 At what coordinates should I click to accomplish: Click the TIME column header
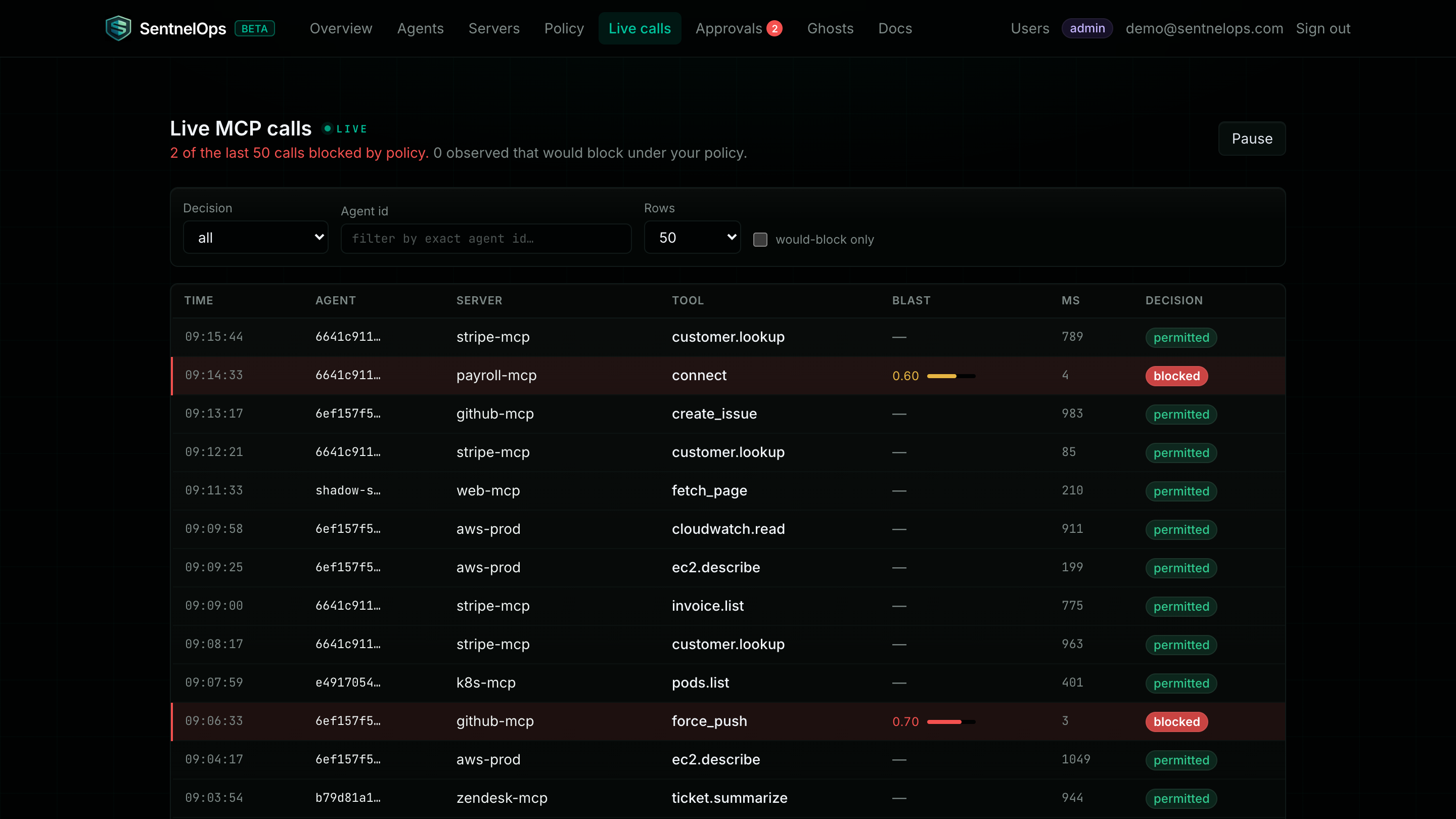(x=199, y=301)
